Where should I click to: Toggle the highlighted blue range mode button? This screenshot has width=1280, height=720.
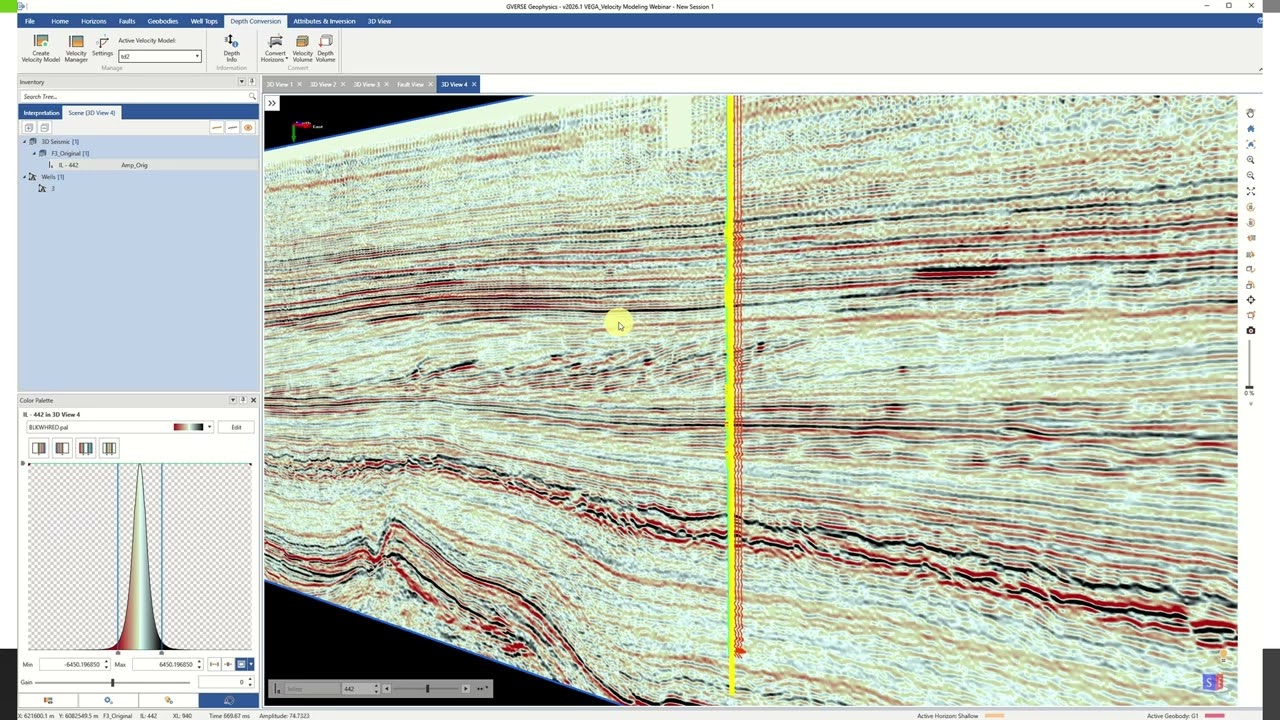241,664
